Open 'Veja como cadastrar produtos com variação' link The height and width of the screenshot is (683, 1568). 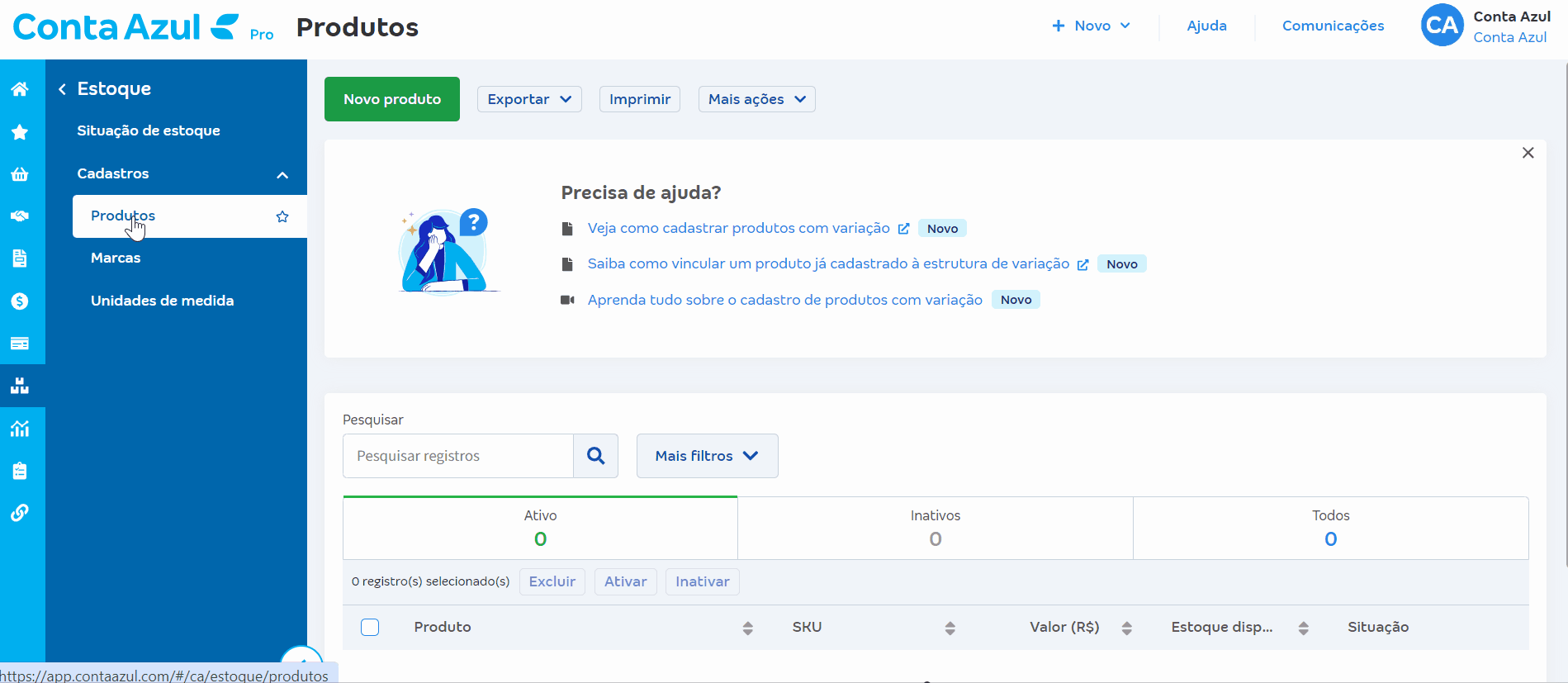click(x=739, y=229)
